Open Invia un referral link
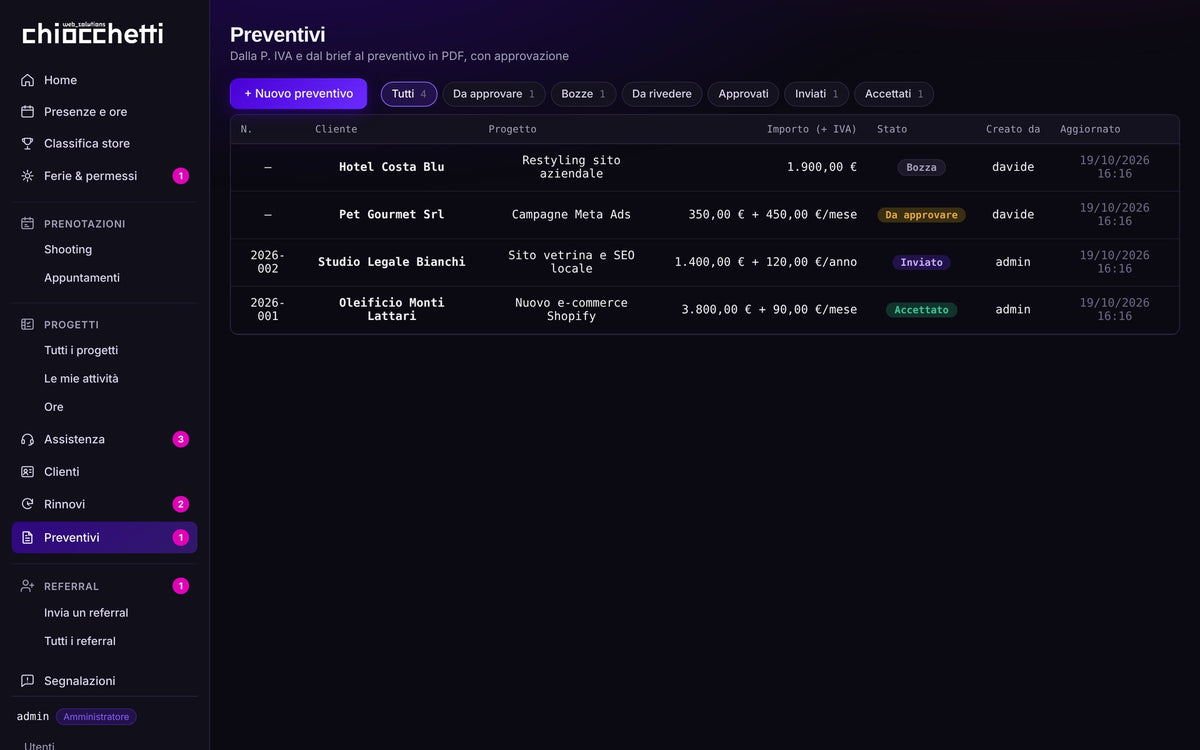1200x750 pixels. pyautogui.click(x=86, y=613)
